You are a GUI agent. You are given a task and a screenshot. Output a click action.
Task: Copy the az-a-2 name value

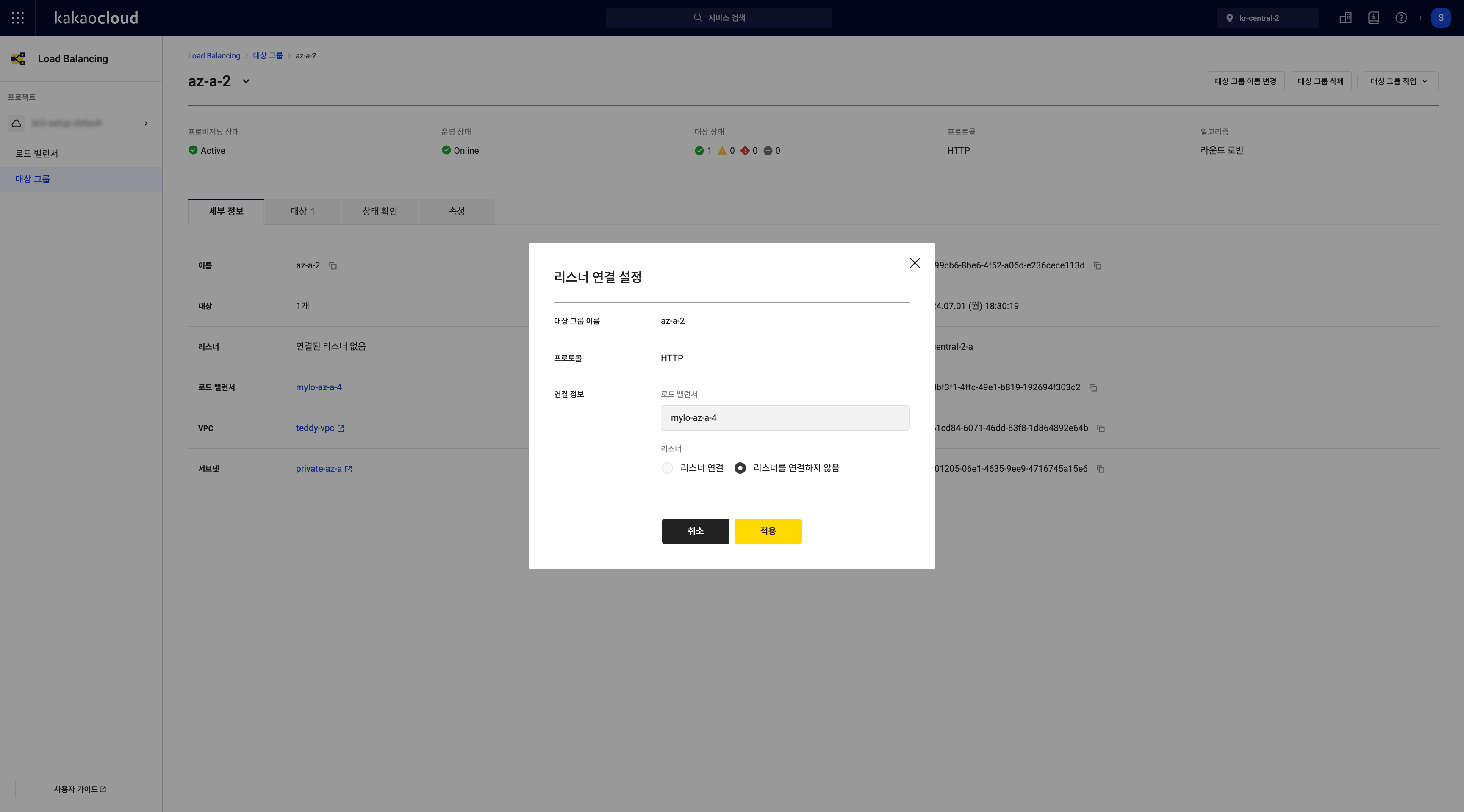[333, 266]
